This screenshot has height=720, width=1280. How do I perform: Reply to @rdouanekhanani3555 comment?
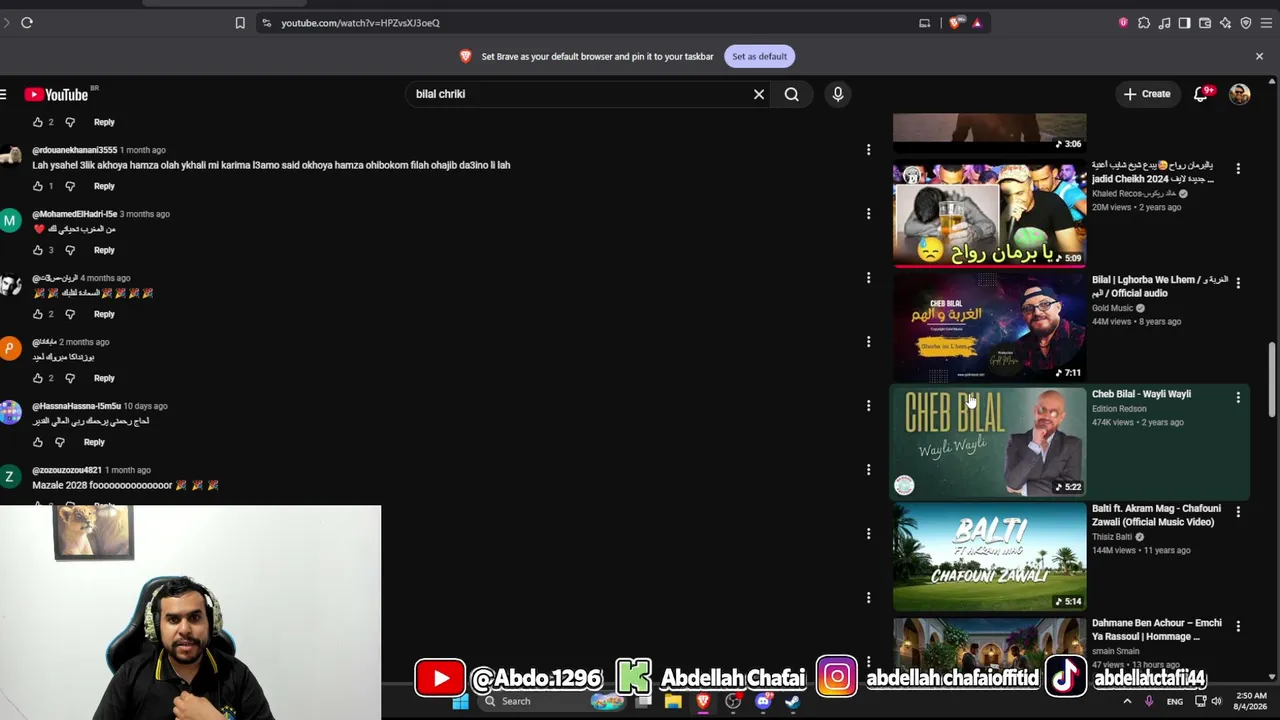point(104,186)
